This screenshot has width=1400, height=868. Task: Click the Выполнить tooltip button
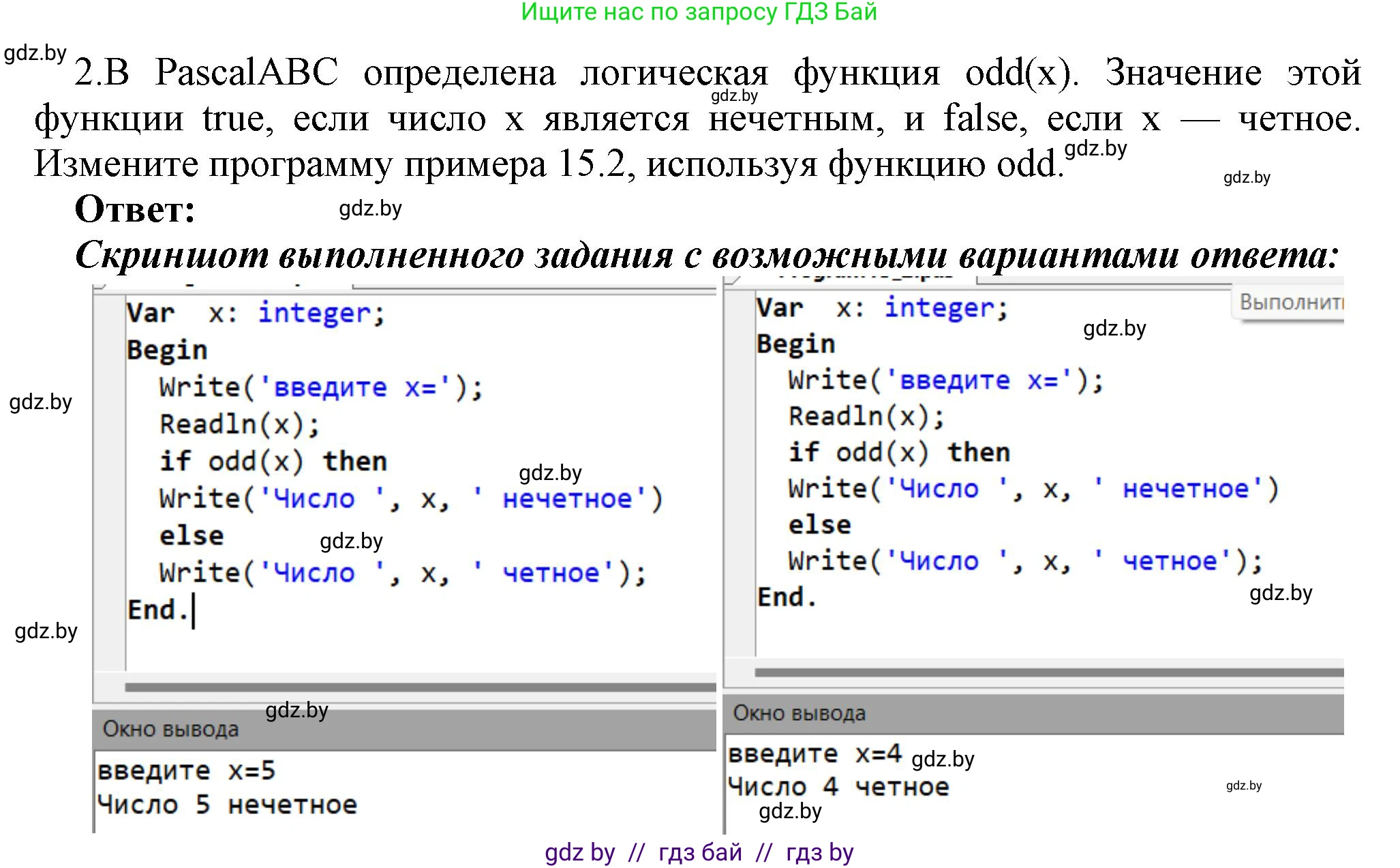[1290, 301]
